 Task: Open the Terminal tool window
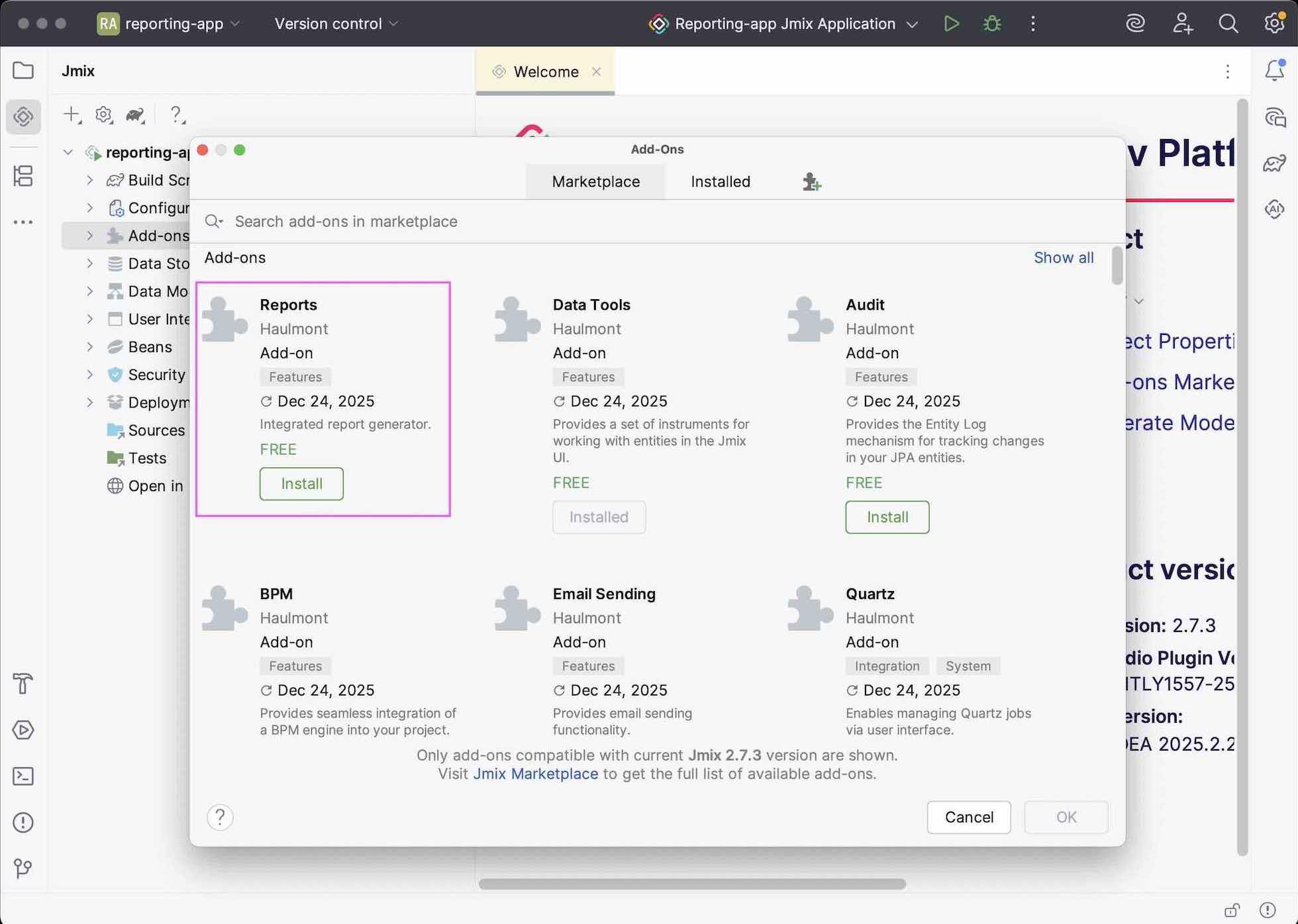pos(23,776)
